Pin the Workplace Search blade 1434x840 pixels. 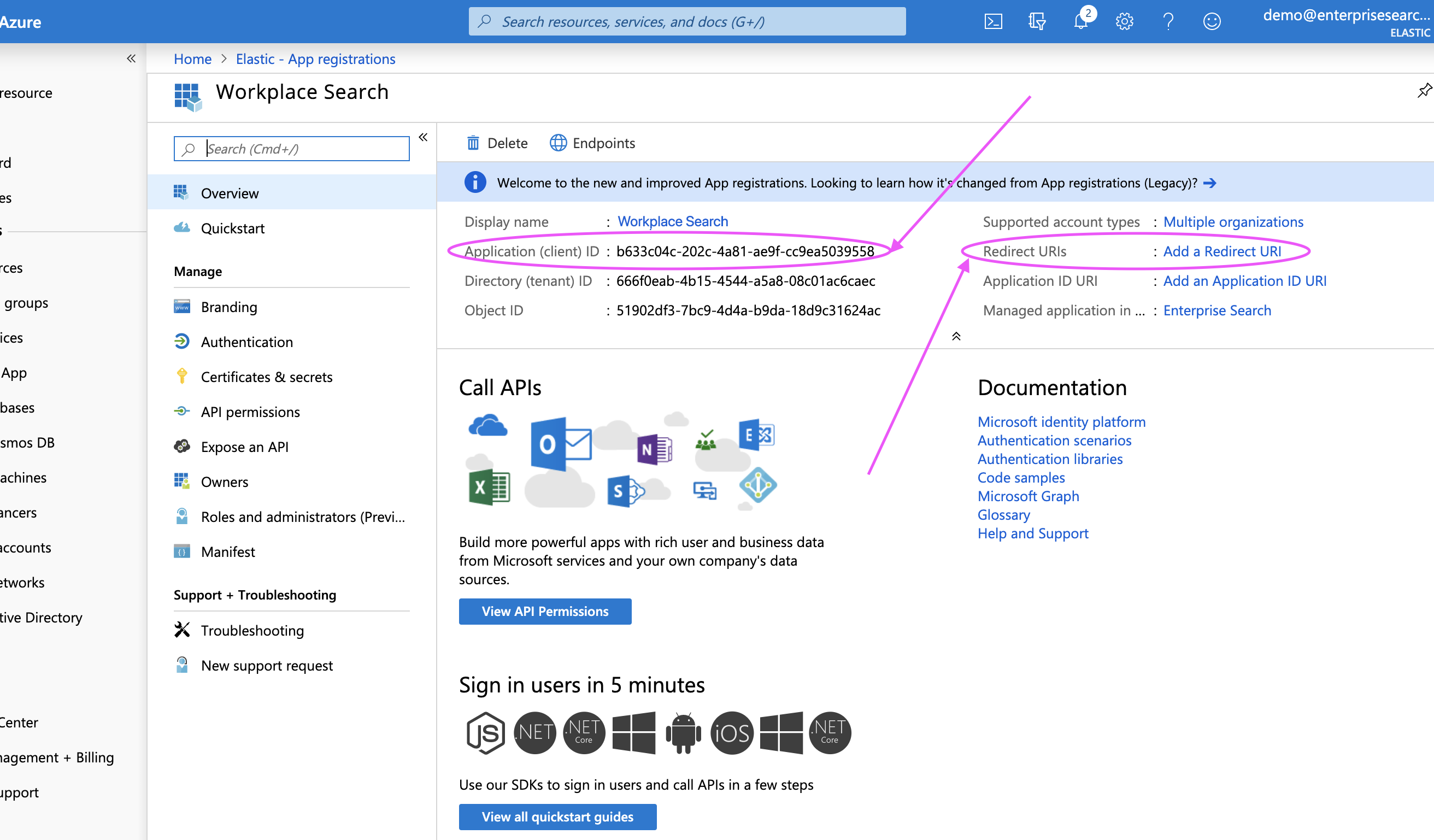point(1424,91)
